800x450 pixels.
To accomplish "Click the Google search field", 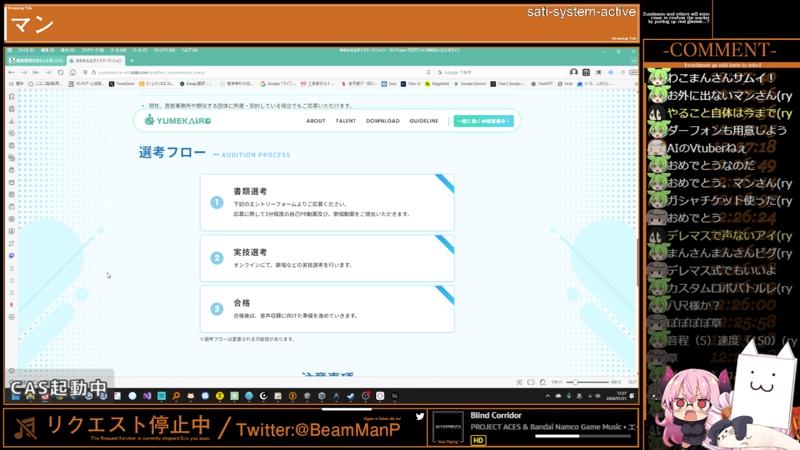I will [500, 72].
